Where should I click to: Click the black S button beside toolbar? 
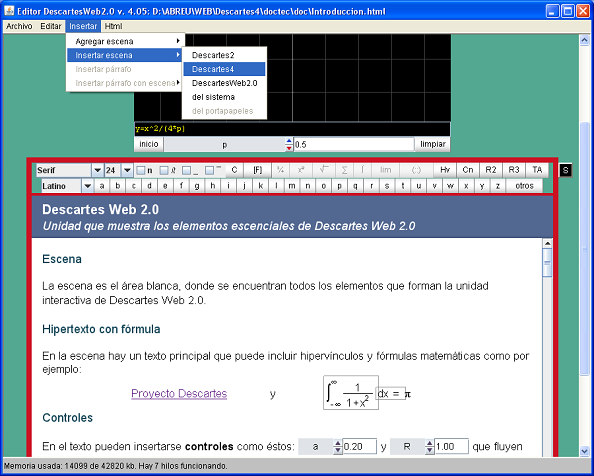(565, 170)
